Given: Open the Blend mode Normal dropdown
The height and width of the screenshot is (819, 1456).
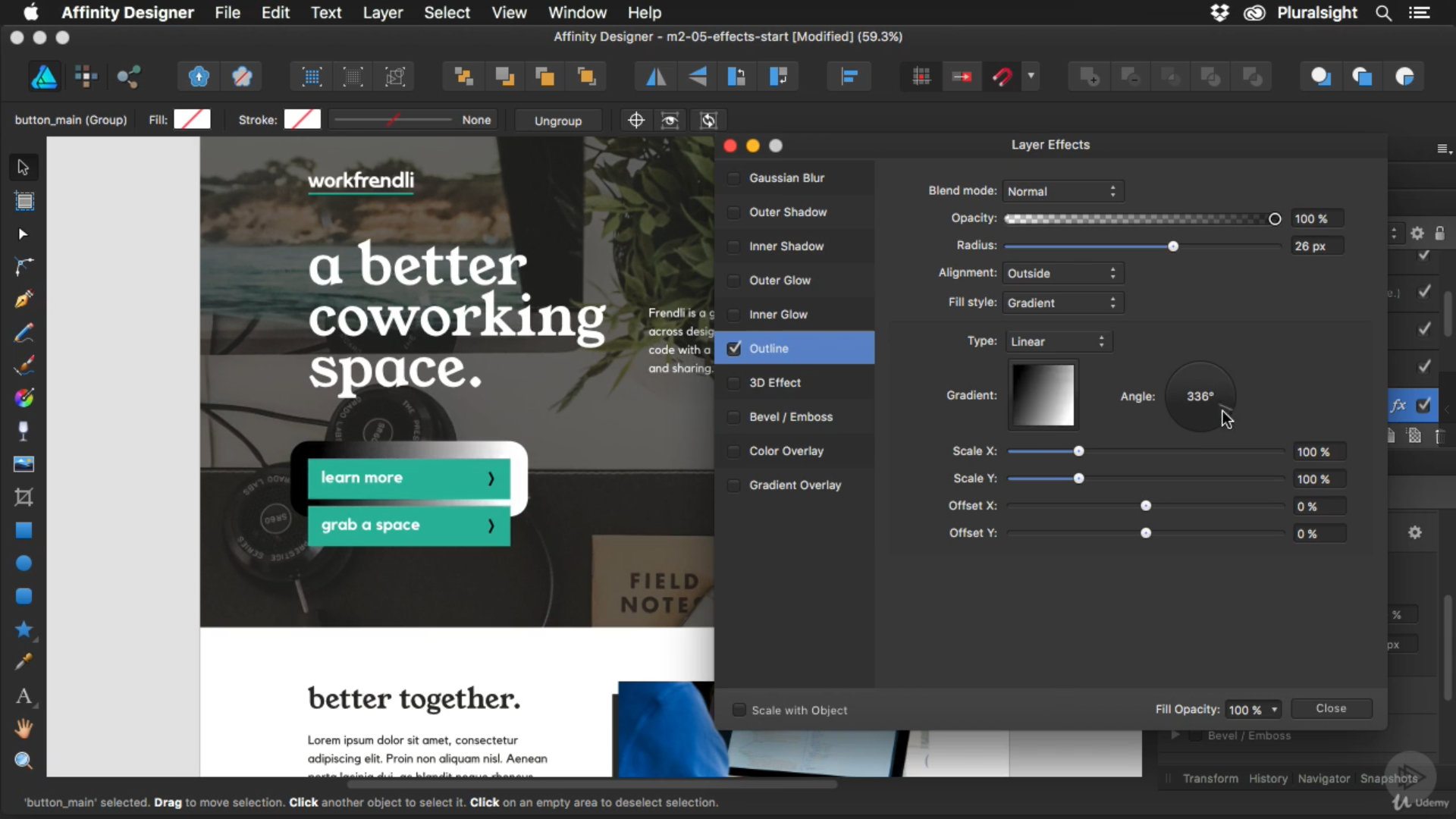Looking at the screenshot, I should pos(1063,192).
